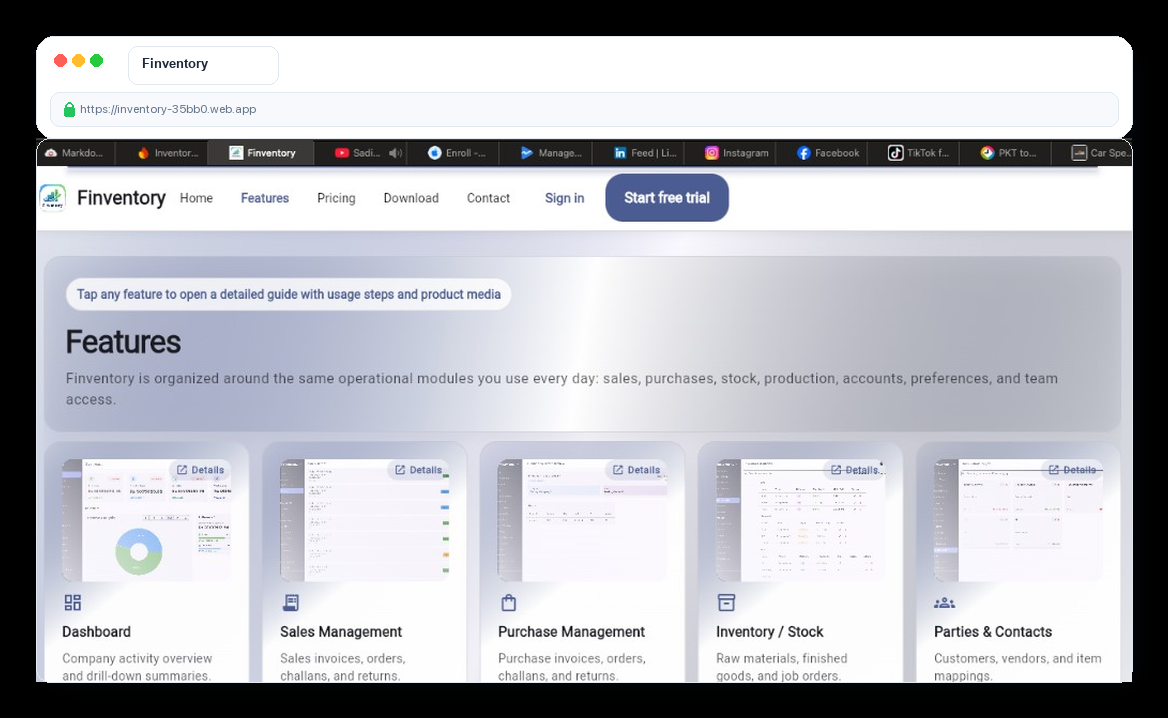Click the Finventory logo icon

pyautogui.click(x=52, y=198)
